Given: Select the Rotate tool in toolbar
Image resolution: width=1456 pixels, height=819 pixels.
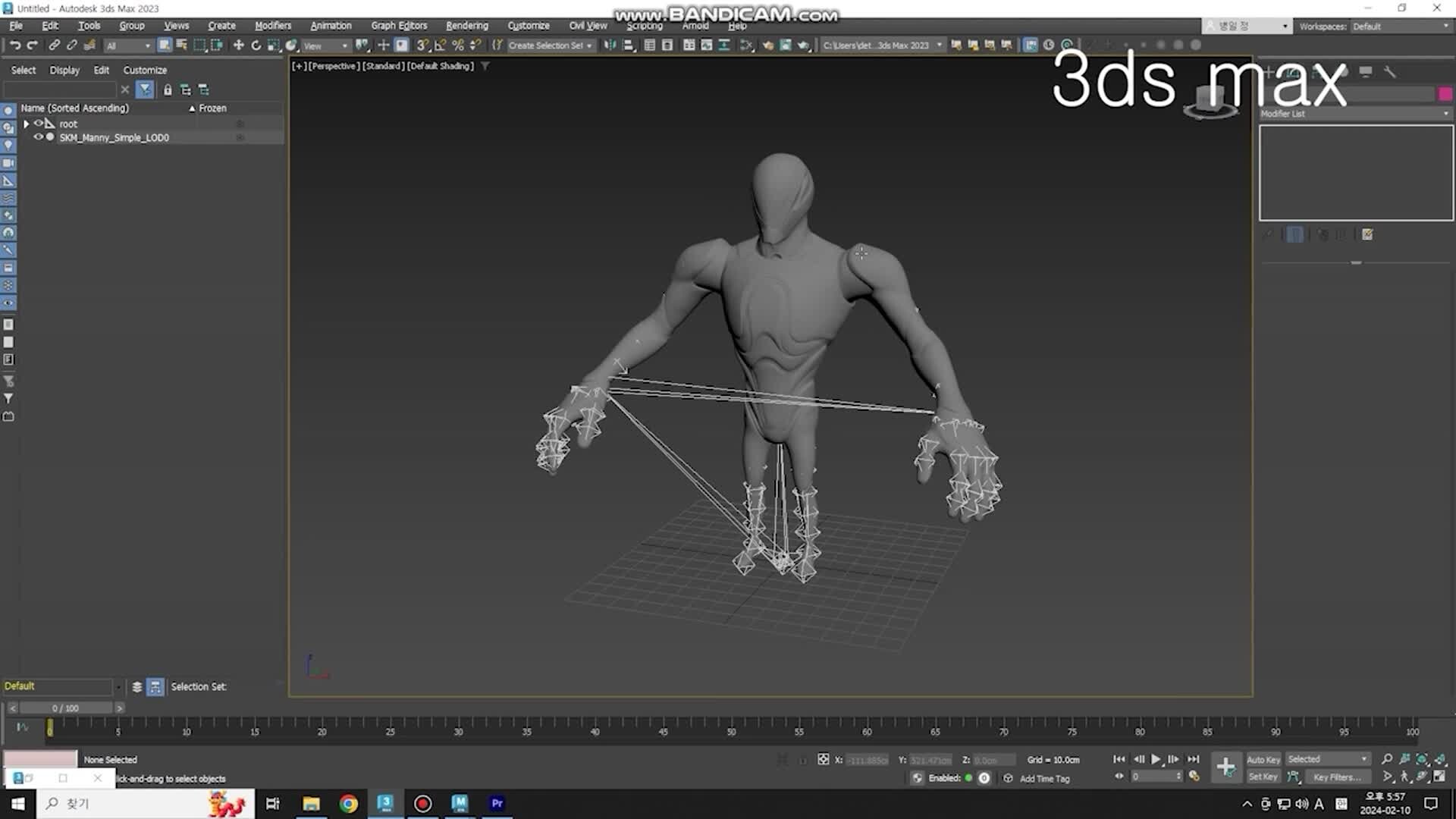Looking at the screenshot, I should (x=256, y=45).
